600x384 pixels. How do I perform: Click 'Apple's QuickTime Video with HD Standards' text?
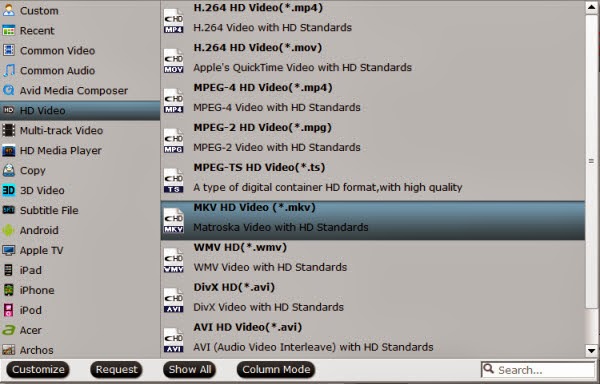click(302, 68)
